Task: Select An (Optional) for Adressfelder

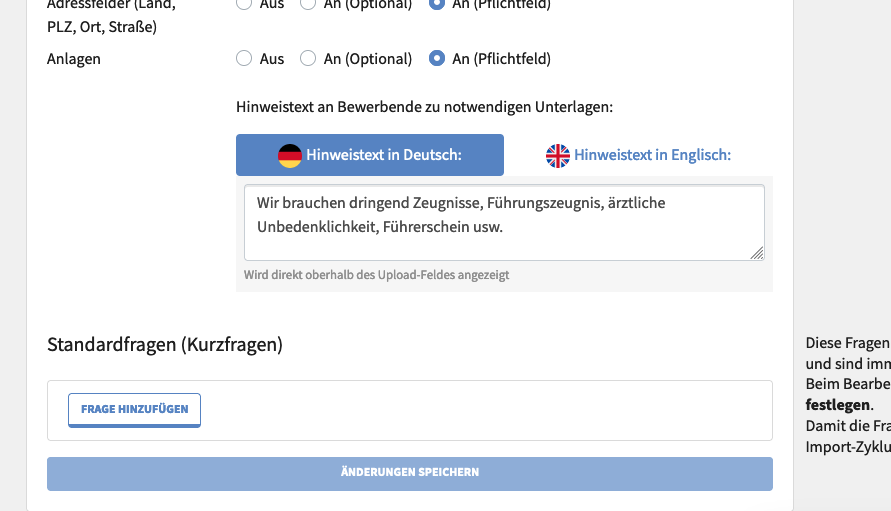Action: 308,5
